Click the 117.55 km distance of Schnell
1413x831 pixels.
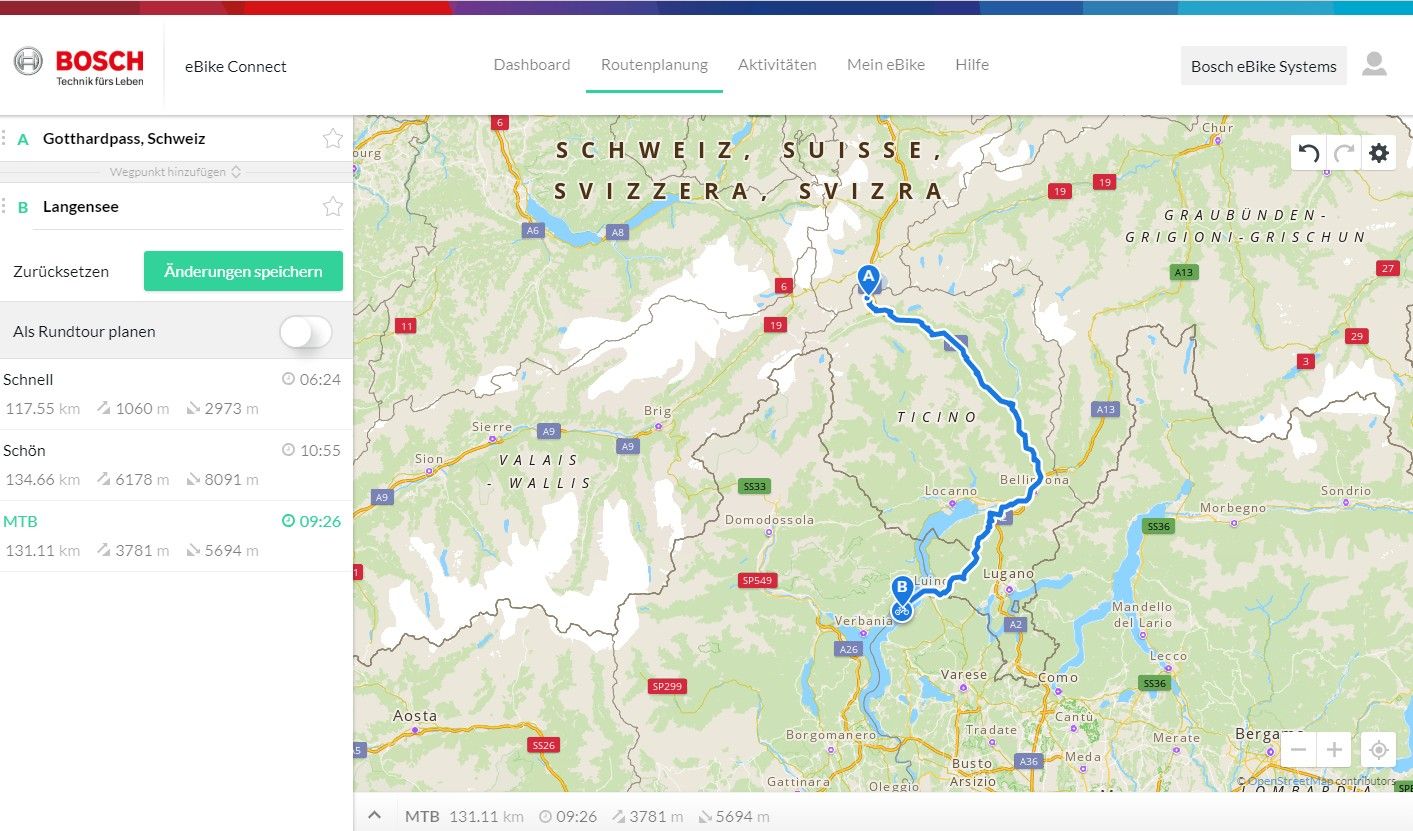pos(43,409)
